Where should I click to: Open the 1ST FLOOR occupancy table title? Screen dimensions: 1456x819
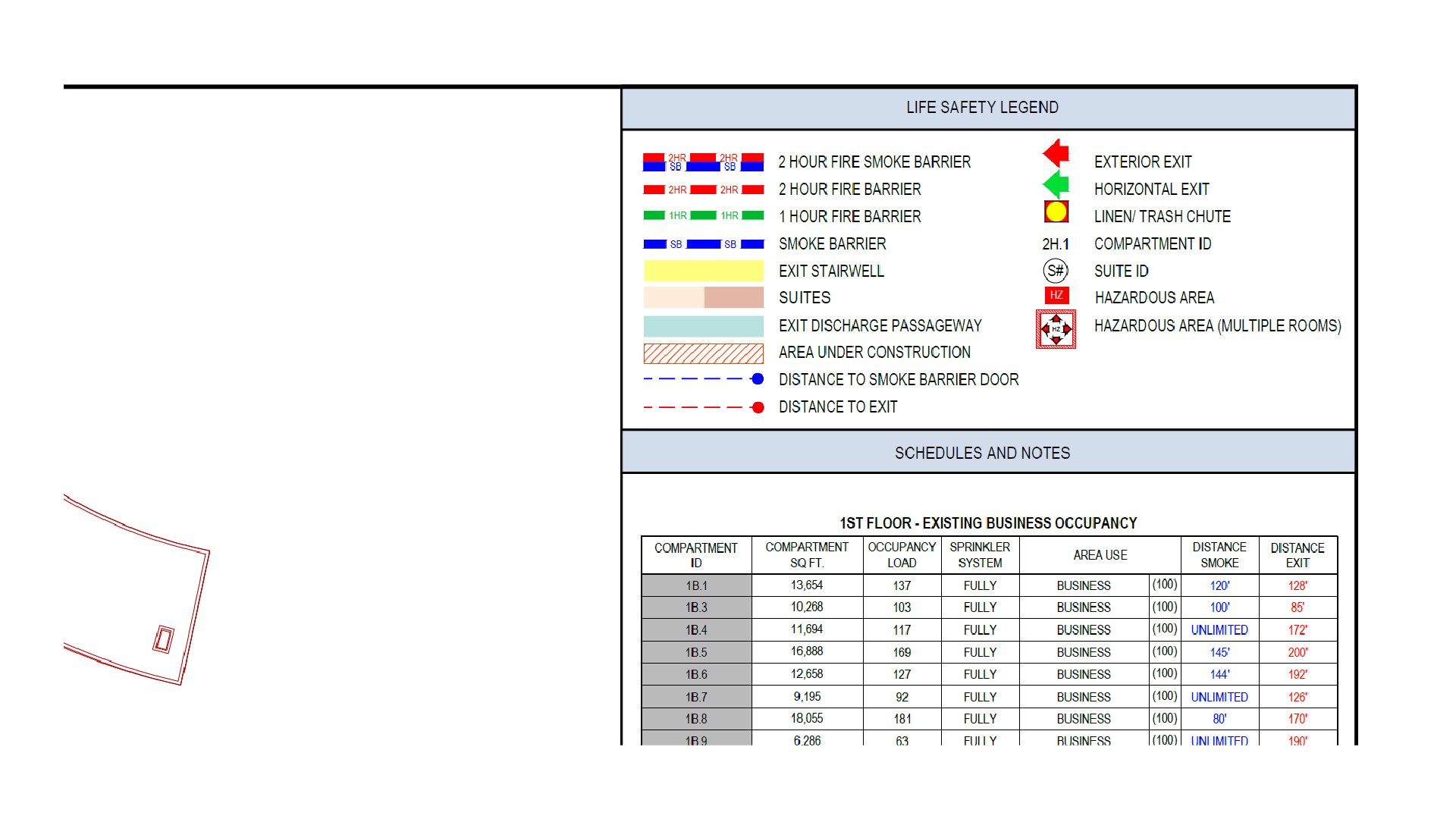click(987, 522)
